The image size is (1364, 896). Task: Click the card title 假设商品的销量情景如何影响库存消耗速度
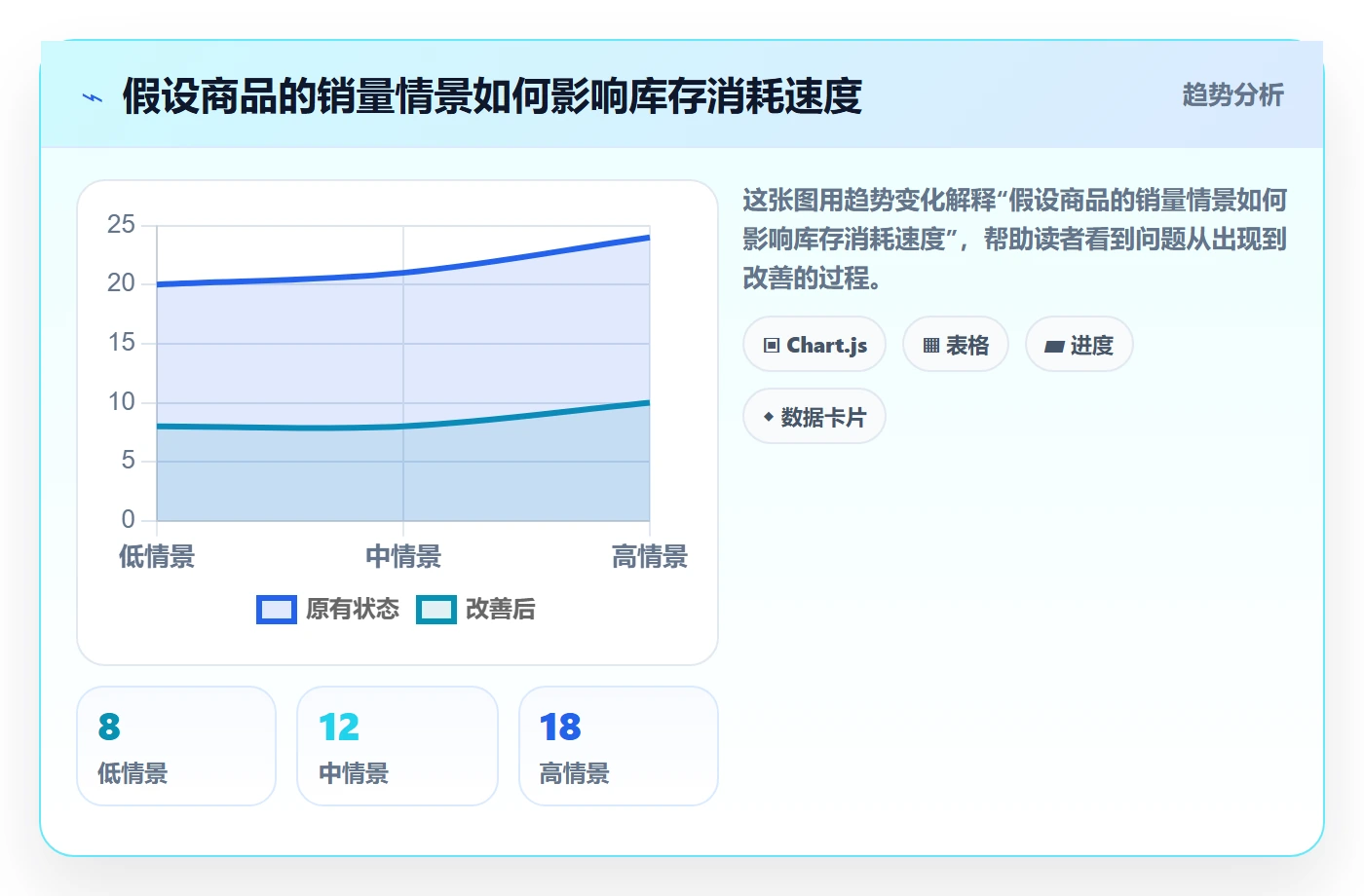coord(492,96)
